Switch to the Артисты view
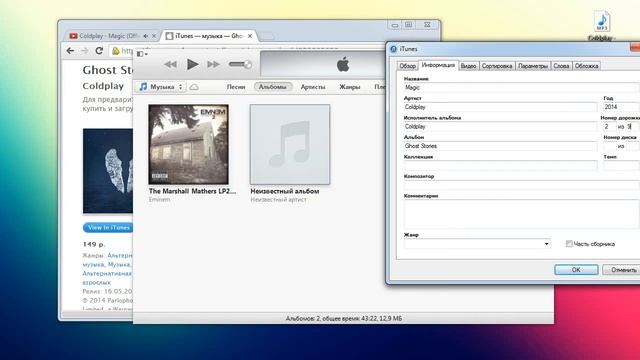 [x=313, y=87]
